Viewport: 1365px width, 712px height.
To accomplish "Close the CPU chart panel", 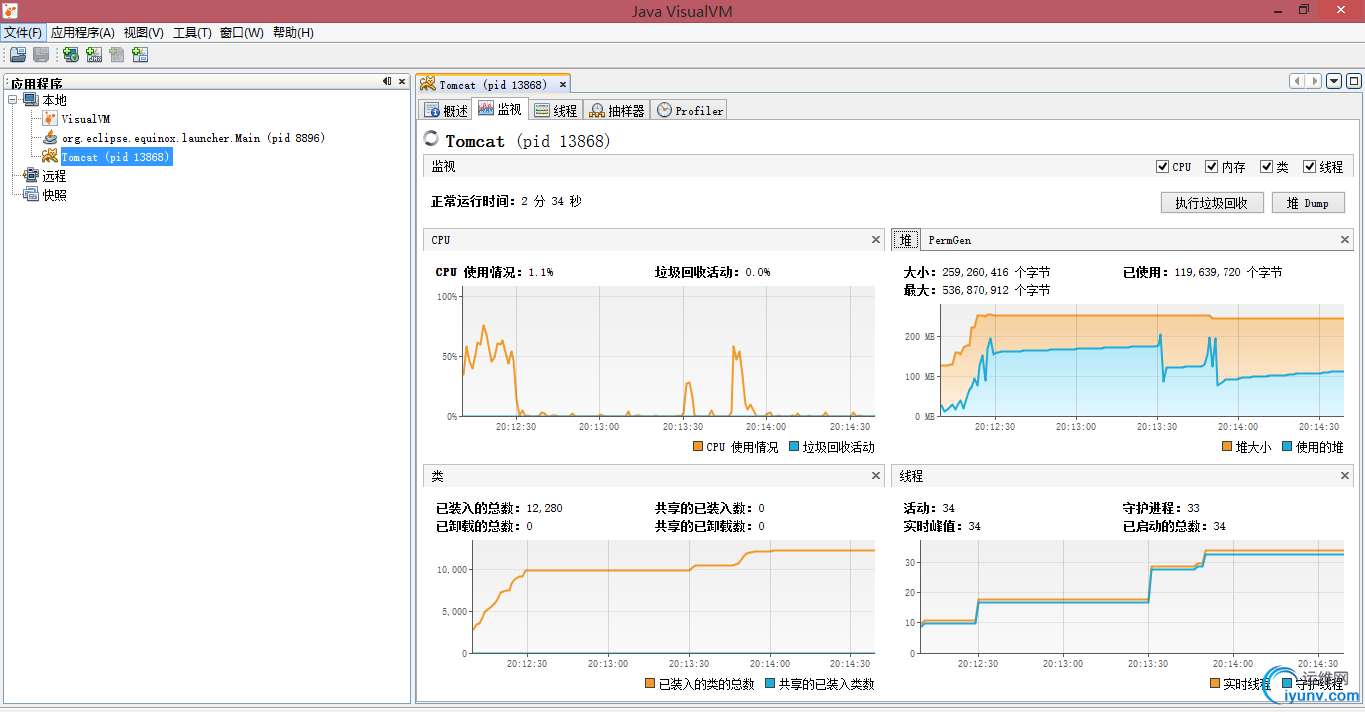I will click(876, 240).
